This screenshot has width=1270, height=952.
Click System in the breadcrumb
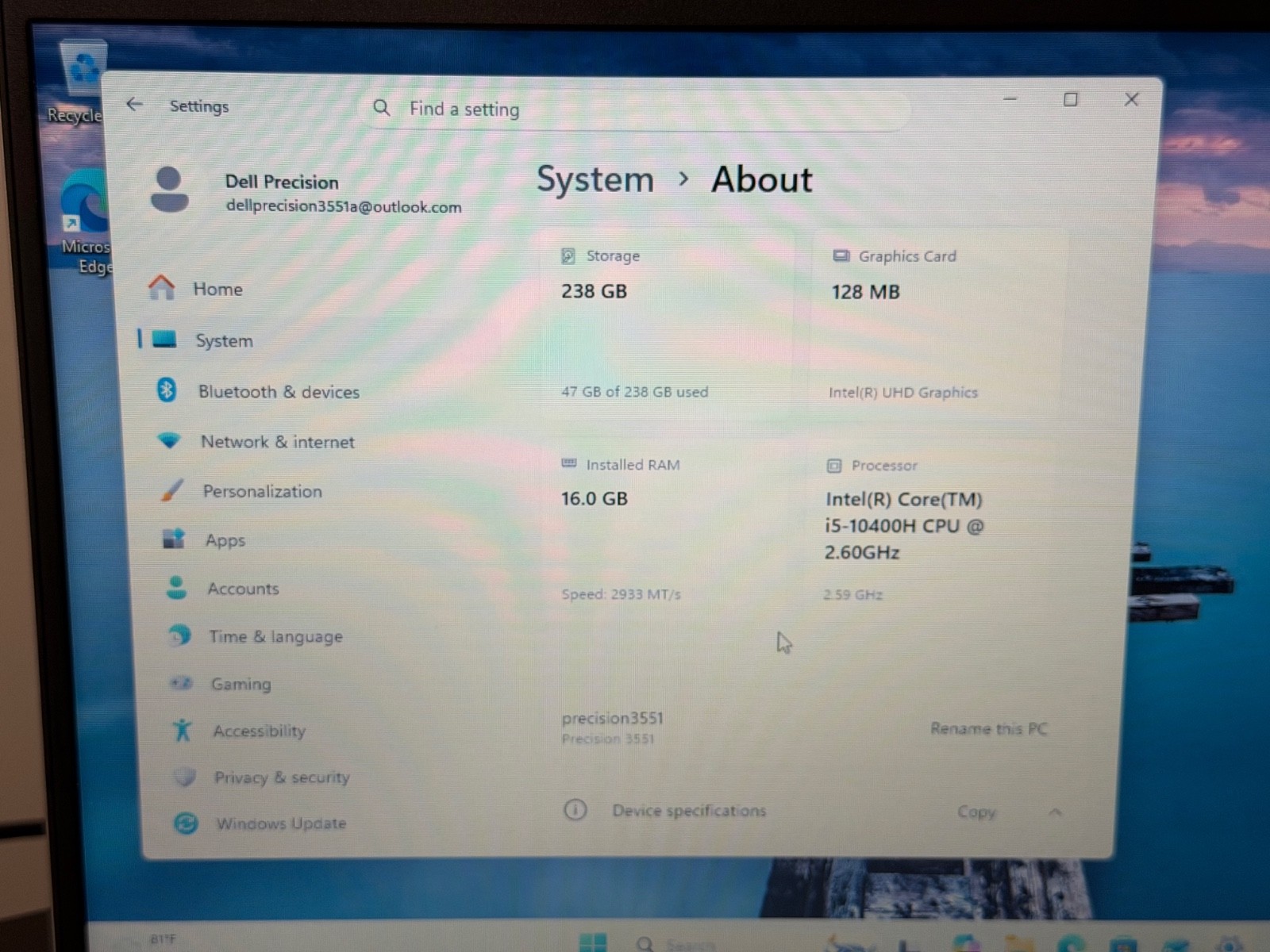[x=595, y=179]
